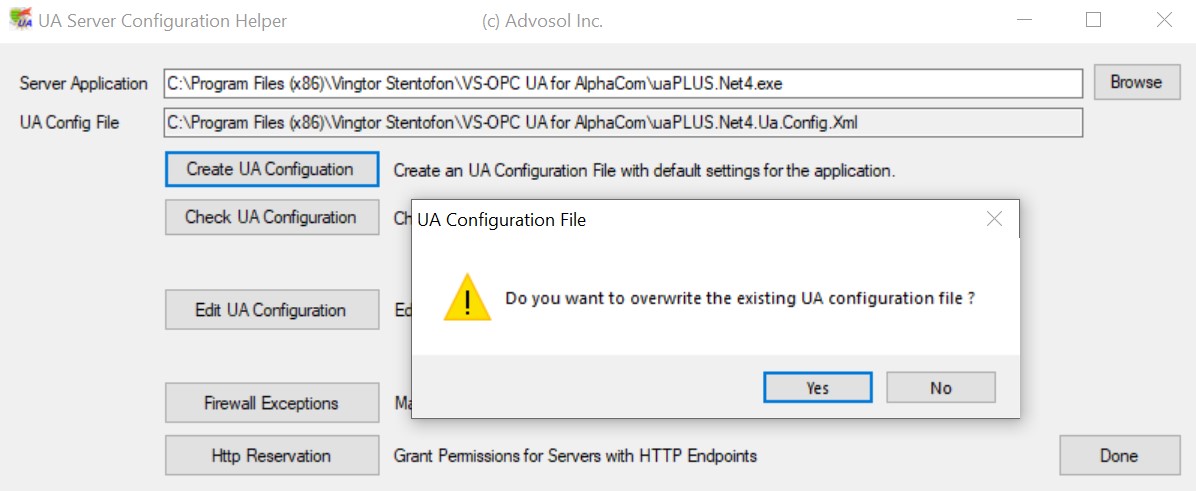Close the UA Server Configuration Helper window
The width and height of the screenshot is (1196, 491).
[x=1163, y=20]
